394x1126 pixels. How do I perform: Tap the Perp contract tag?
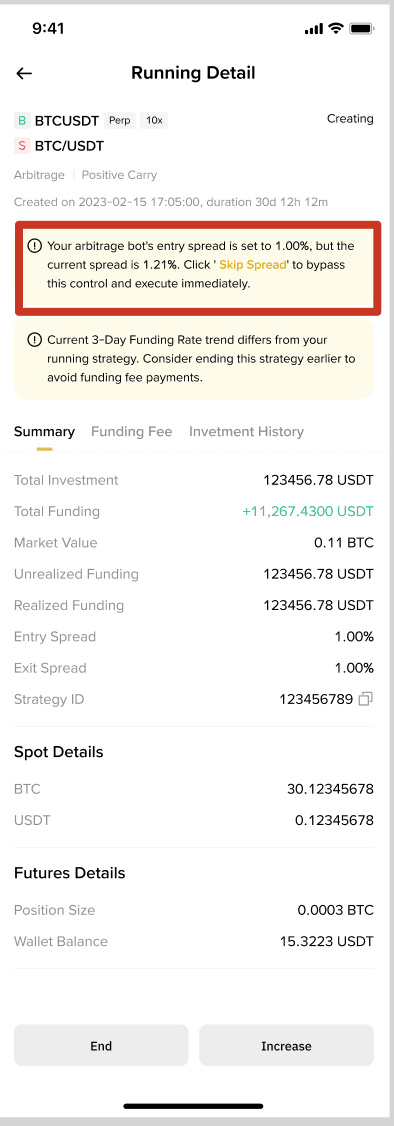click(x=120, y=121)
